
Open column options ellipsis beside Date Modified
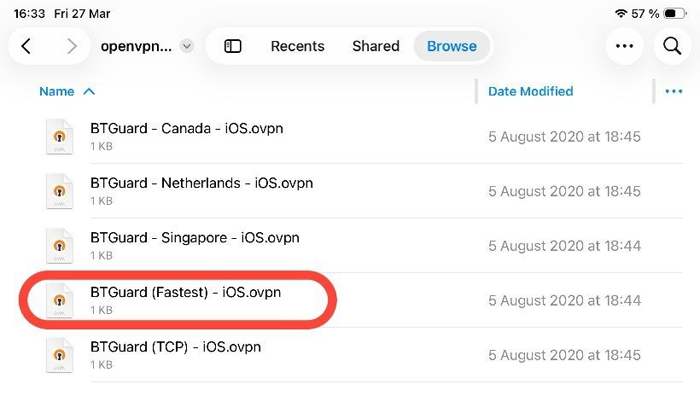click(673, 92)
